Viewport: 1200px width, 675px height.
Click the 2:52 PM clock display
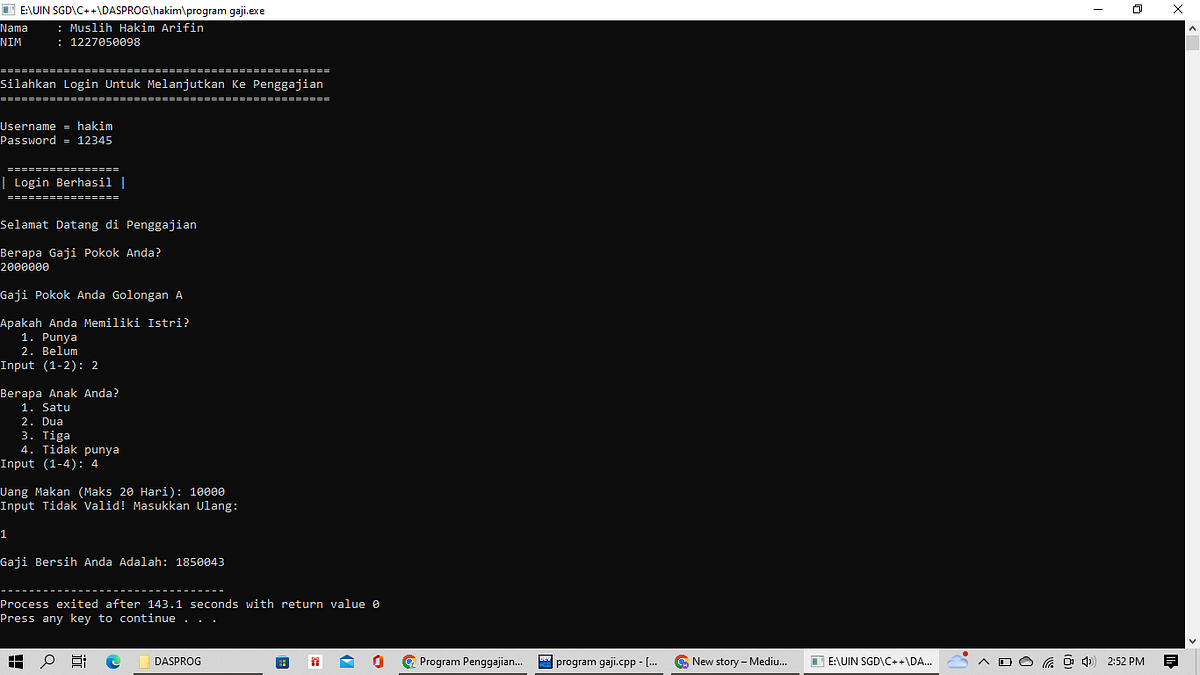click(x=1125, y=661)
